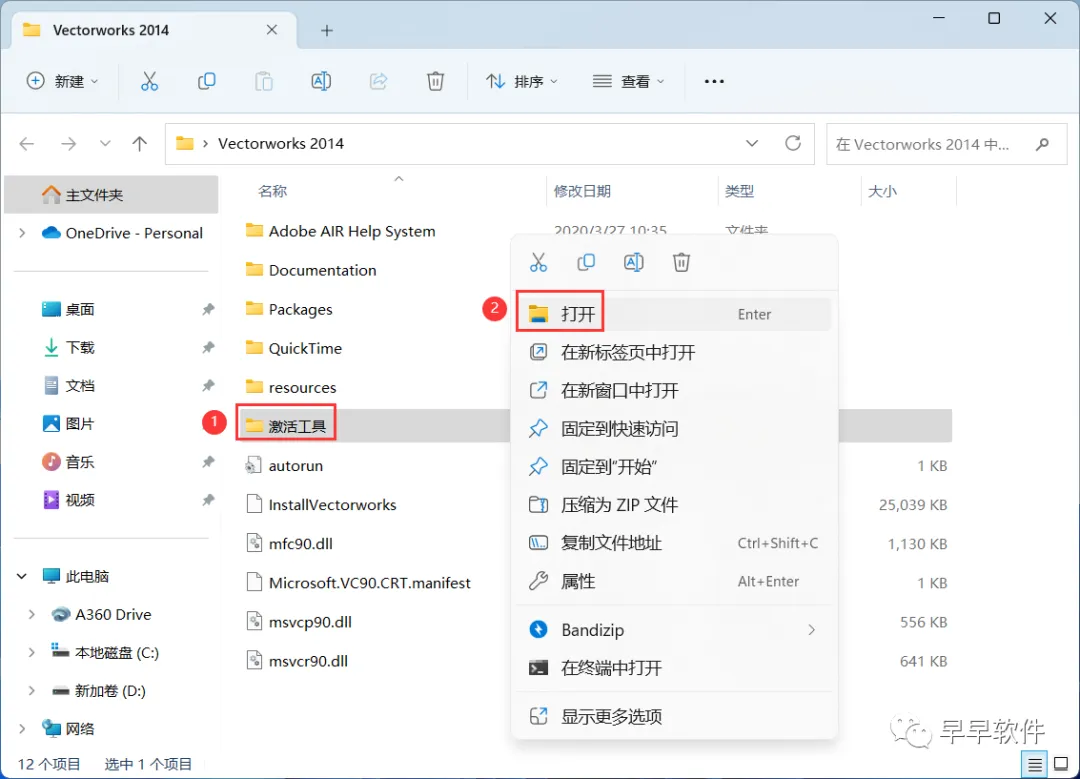Choose 在终端中打开 menu entry

[x=674, y=667]
